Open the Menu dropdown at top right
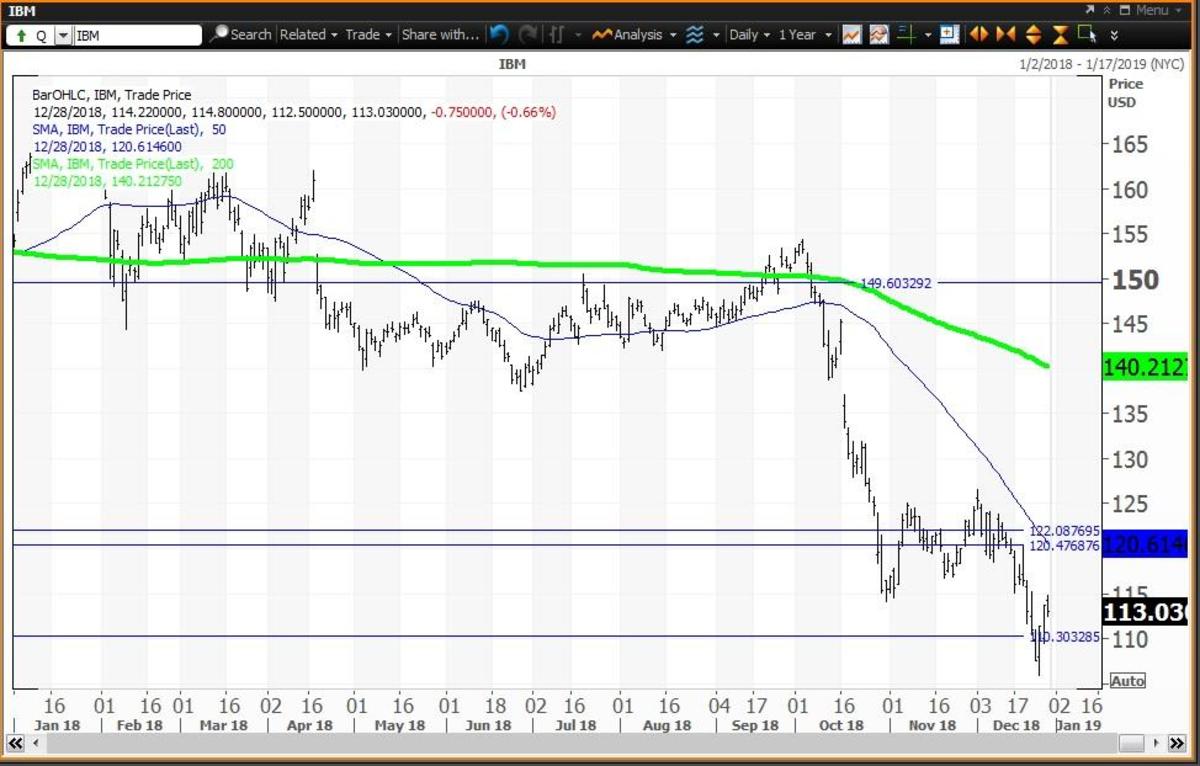 (x=1150, y=10)
